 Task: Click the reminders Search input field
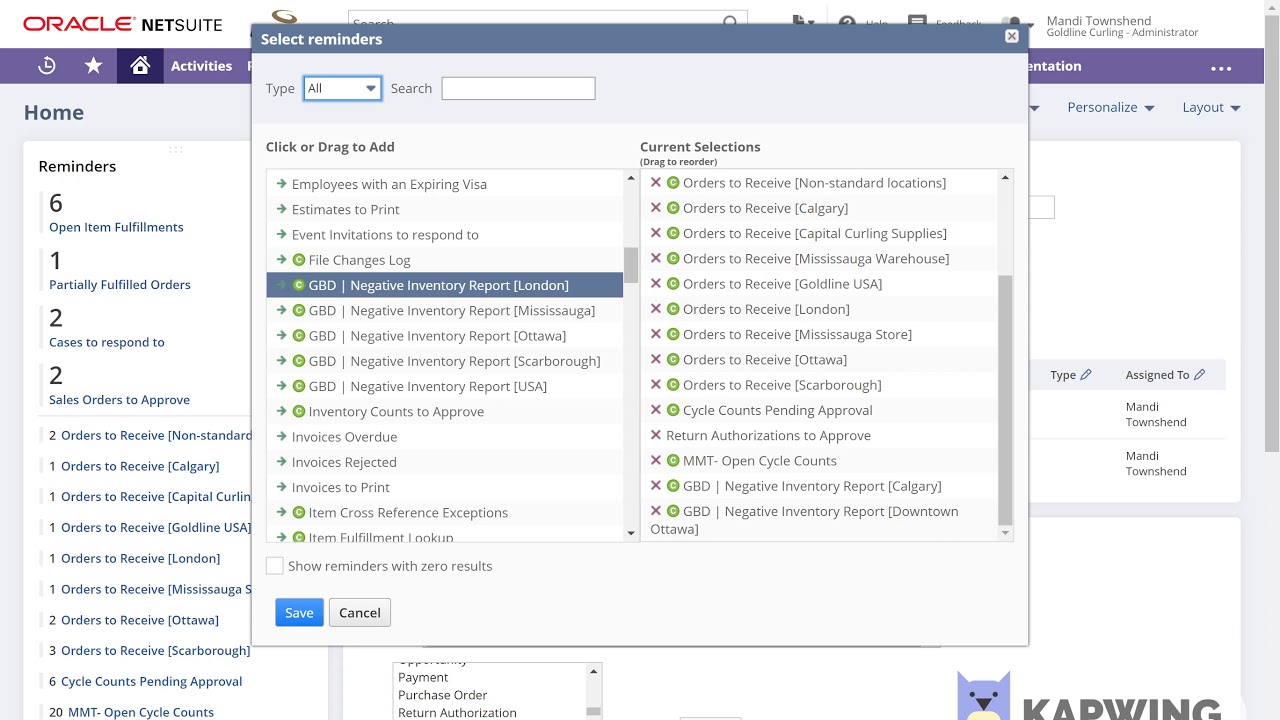click(x=518, y=88)
